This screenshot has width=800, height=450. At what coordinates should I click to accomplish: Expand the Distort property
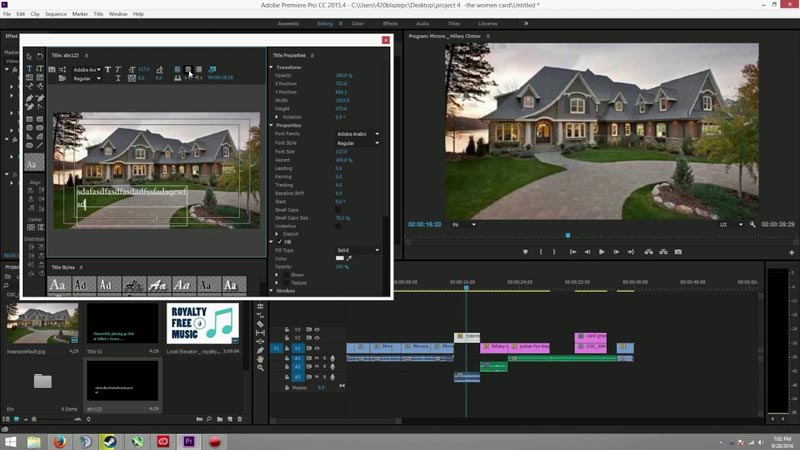277,234
